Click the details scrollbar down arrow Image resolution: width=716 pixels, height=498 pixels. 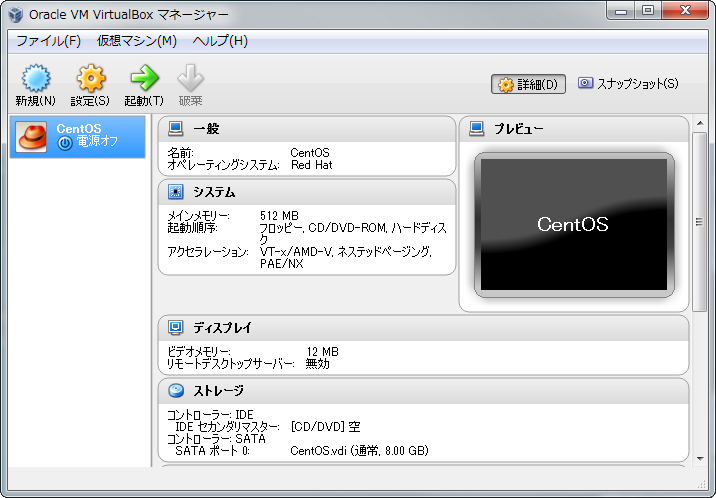(700, 459)
